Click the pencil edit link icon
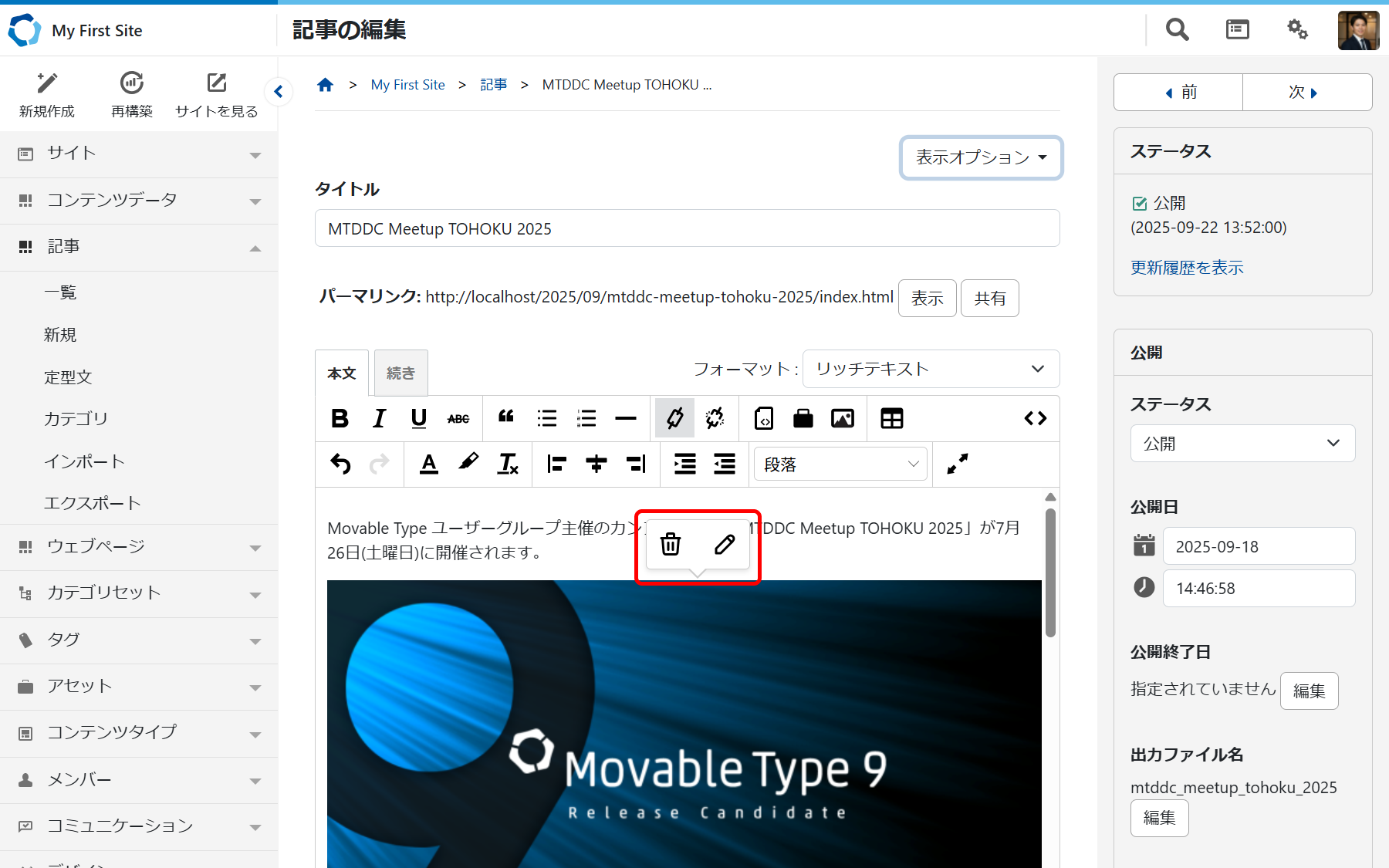Image resolution: width=1389 pixels, height=868 pixels. [724, 545]
